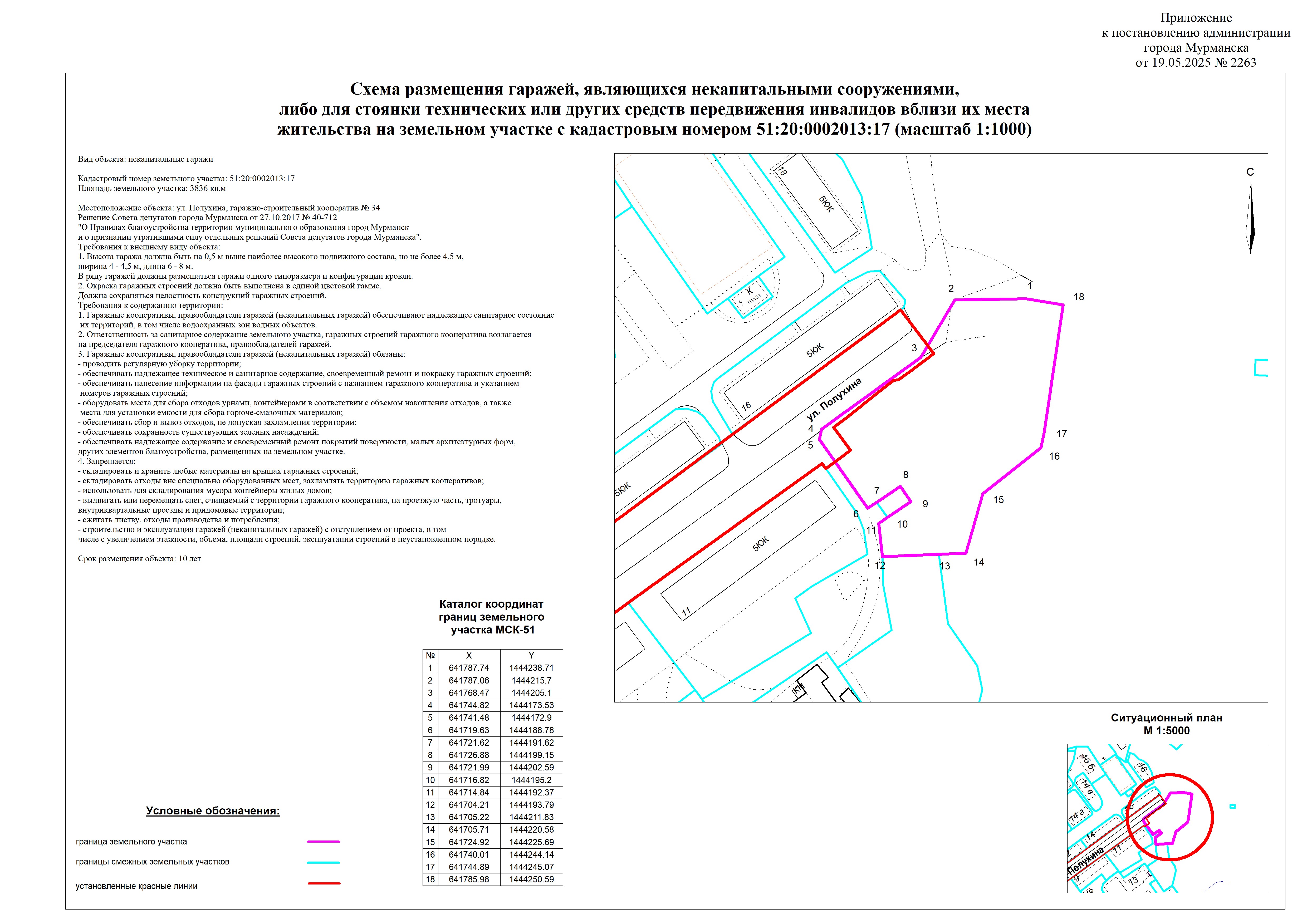Click the magenta land boundary legend line
Image resolution: width=1307 pixels, height=924 pixels.
pos(323,842)
